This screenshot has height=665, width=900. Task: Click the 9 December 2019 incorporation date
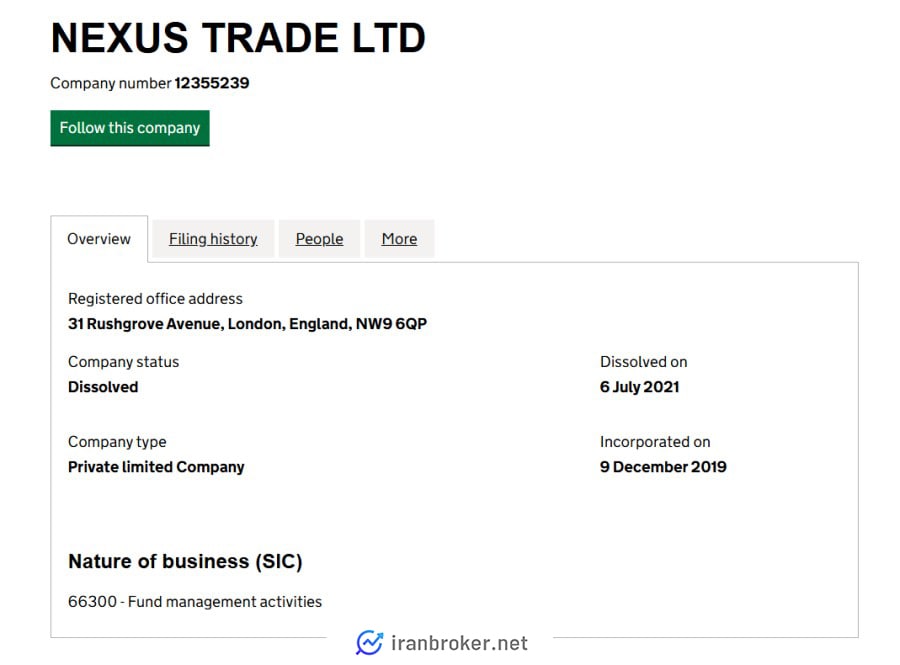click(x=663, y=467)
